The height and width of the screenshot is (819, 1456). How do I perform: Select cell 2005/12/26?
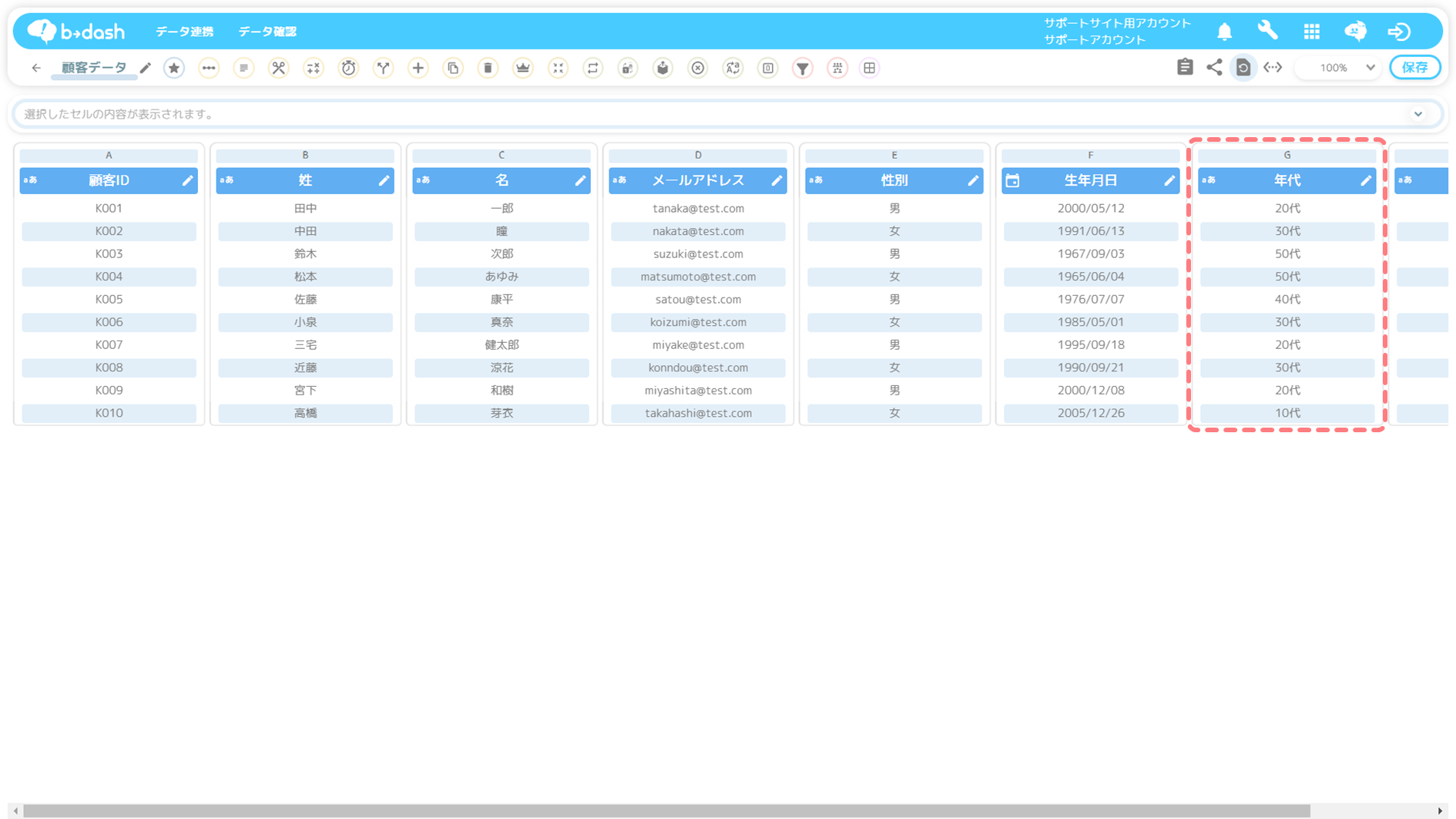coord(1091,413)
